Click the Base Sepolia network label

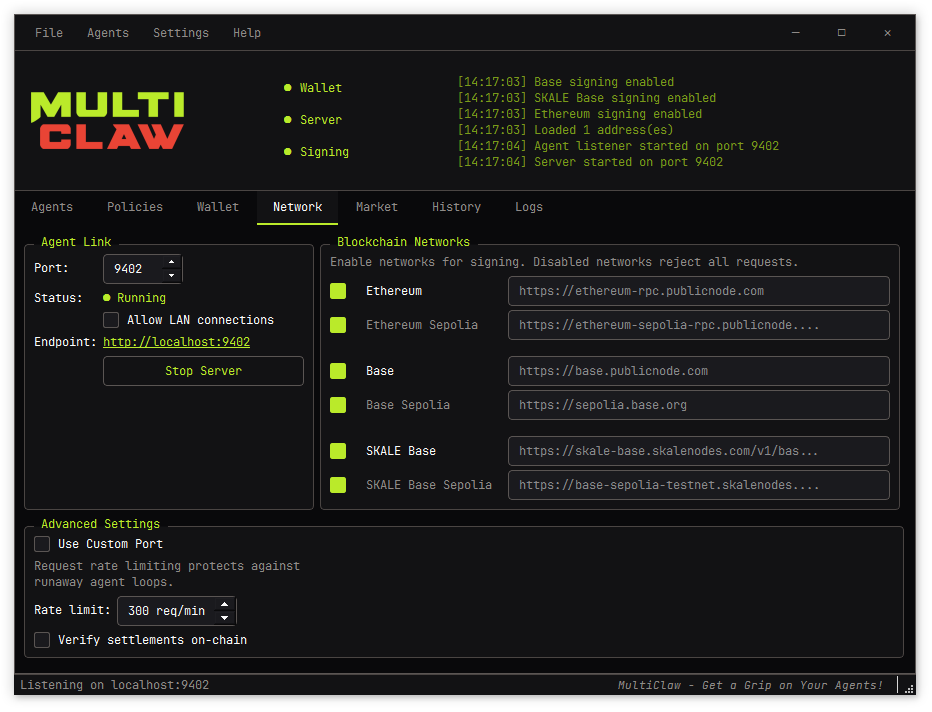click(x=408, y=405)
